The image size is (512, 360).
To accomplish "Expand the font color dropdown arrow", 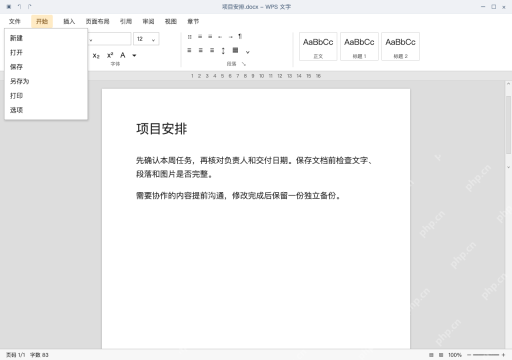I will pos(134,55).
